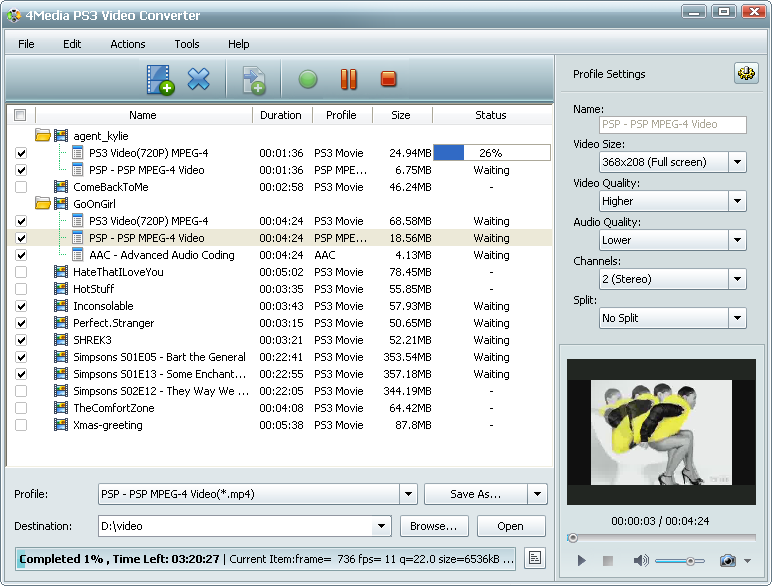Pause conversion with the orange pause icon
This screenshot has height=586, width=772.
(349, 79)
